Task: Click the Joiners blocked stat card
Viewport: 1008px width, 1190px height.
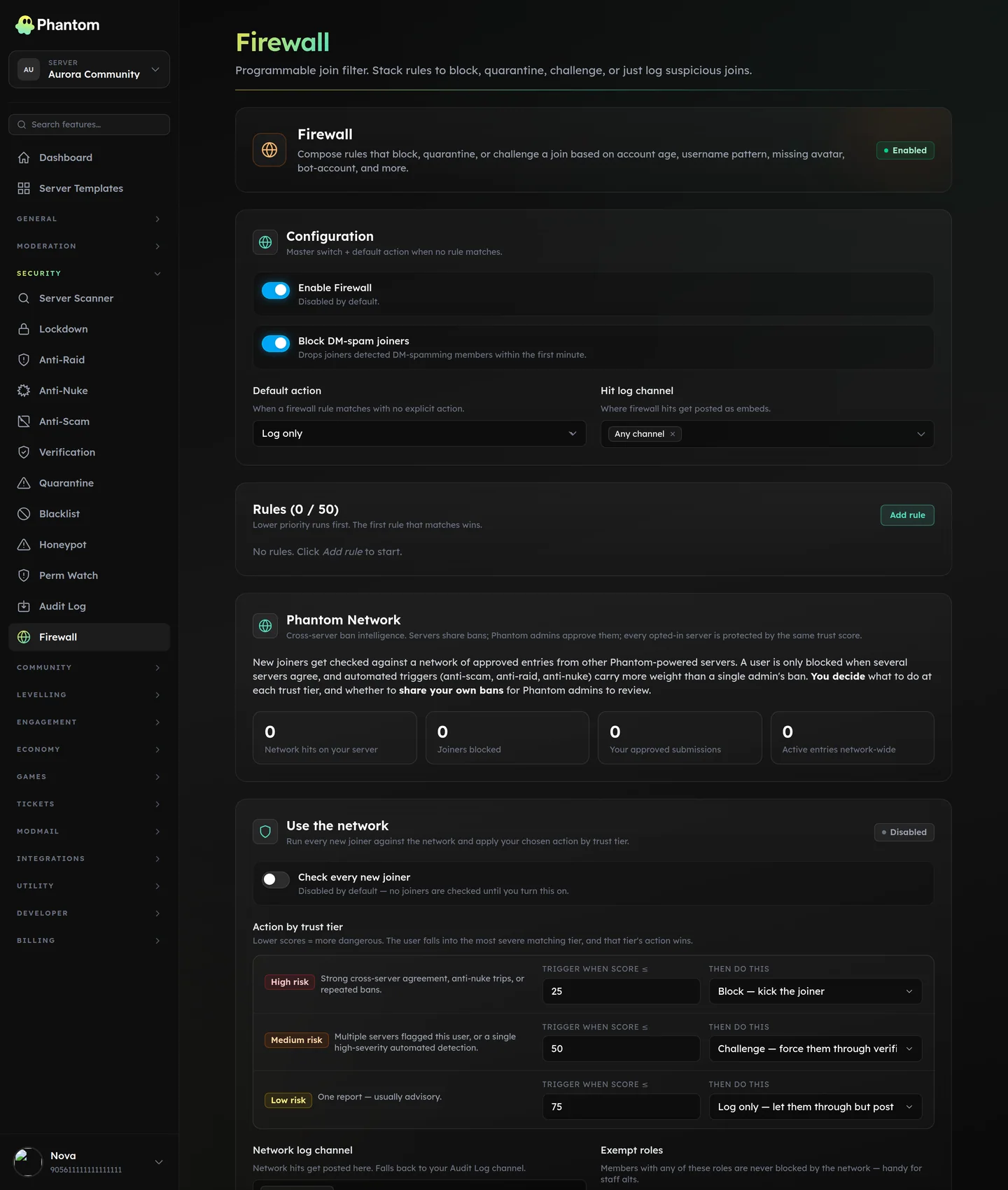Action: [507, 738]
